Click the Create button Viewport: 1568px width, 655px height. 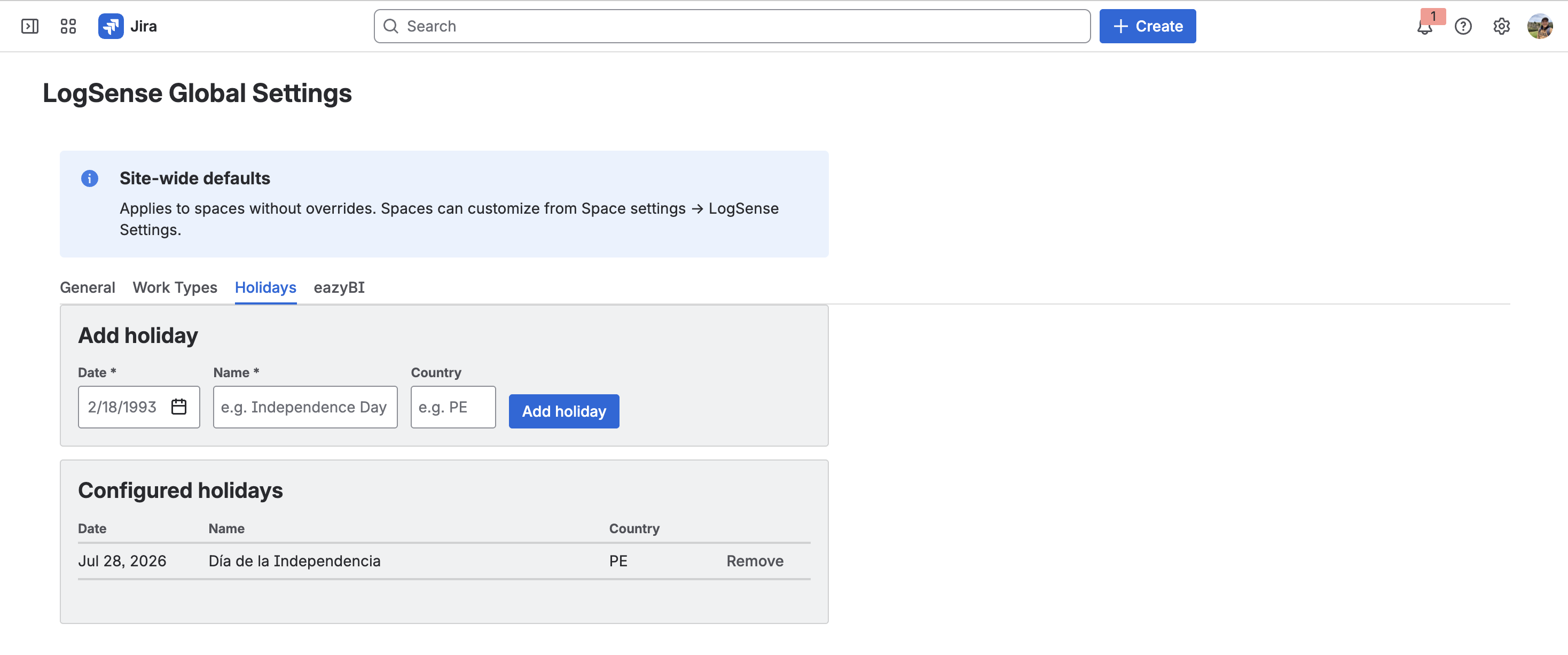pos(1147,26)
